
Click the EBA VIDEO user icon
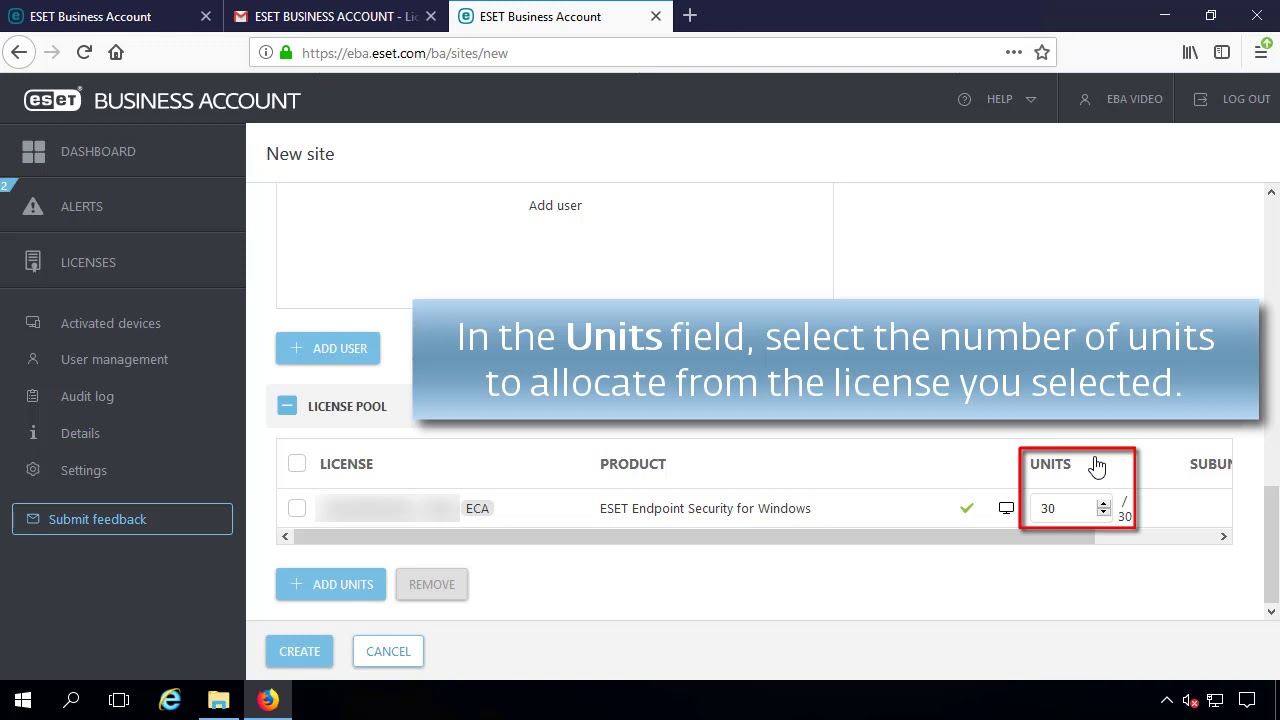(1085, 99)
